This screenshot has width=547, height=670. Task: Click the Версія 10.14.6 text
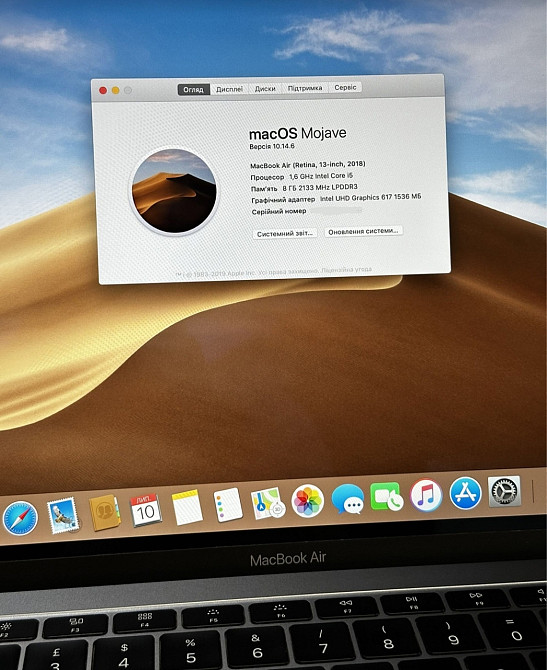(x=272, y=146)
